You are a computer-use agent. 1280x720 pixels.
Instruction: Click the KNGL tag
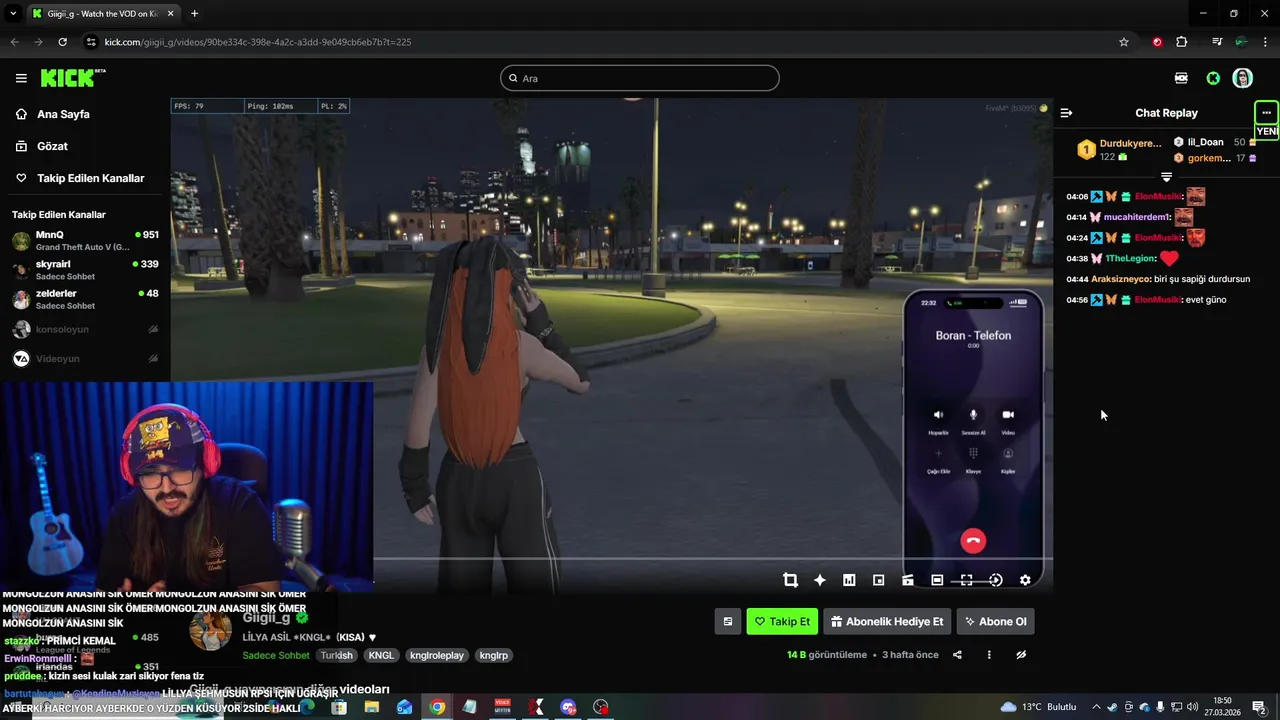pyautogui.click(x=381, y=655)
